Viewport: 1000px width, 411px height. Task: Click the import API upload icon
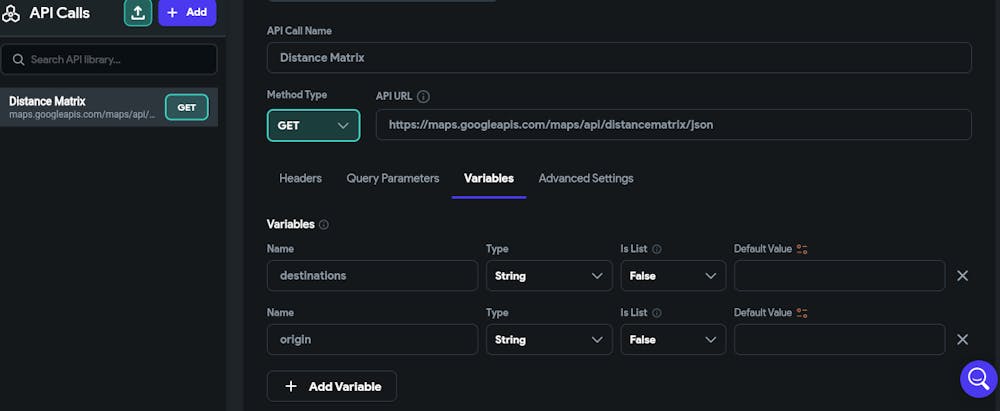pos(138,12)
